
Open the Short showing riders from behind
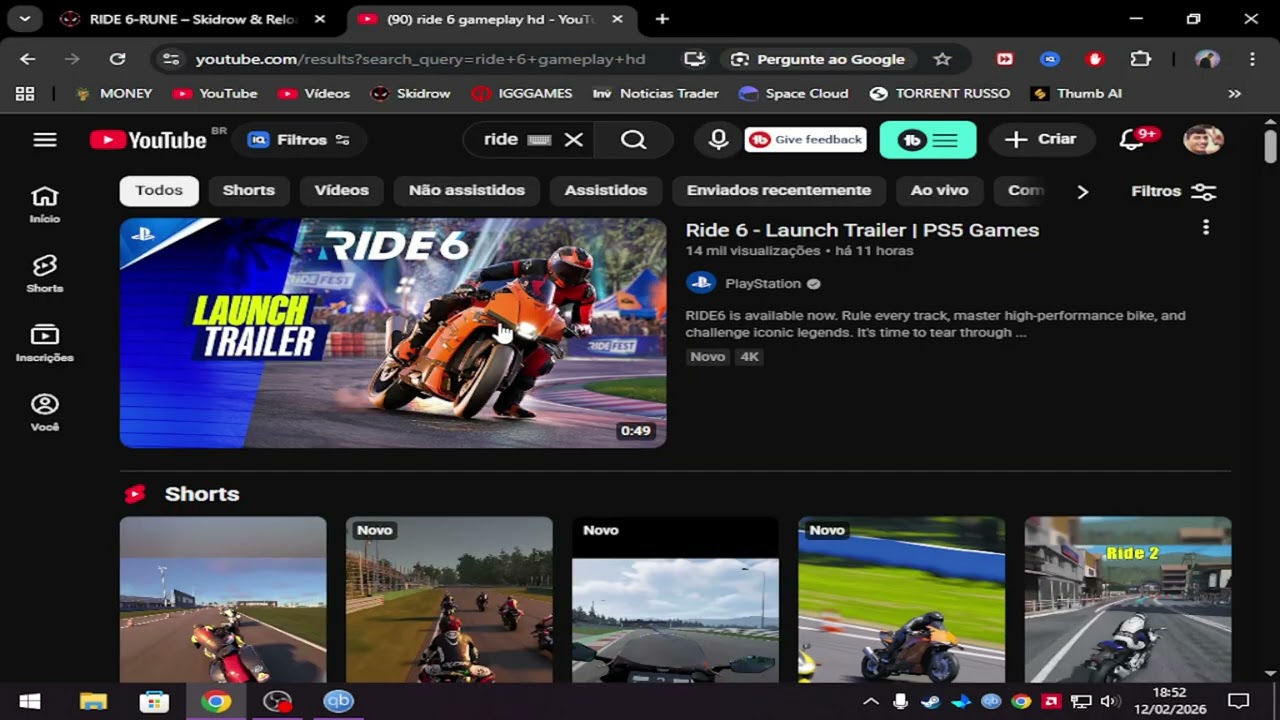pyautogui.click(x=449, y=600)
